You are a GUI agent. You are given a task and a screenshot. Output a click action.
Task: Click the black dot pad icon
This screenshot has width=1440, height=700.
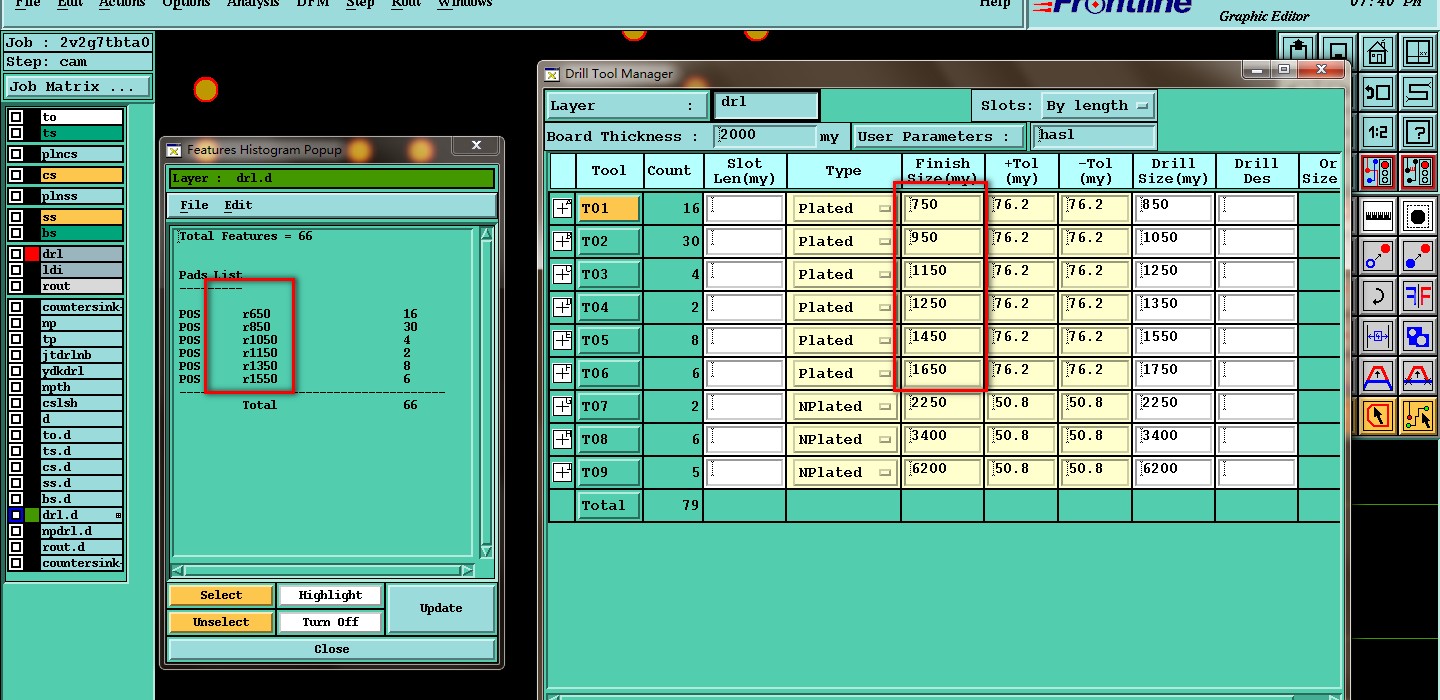point(1418,214)
